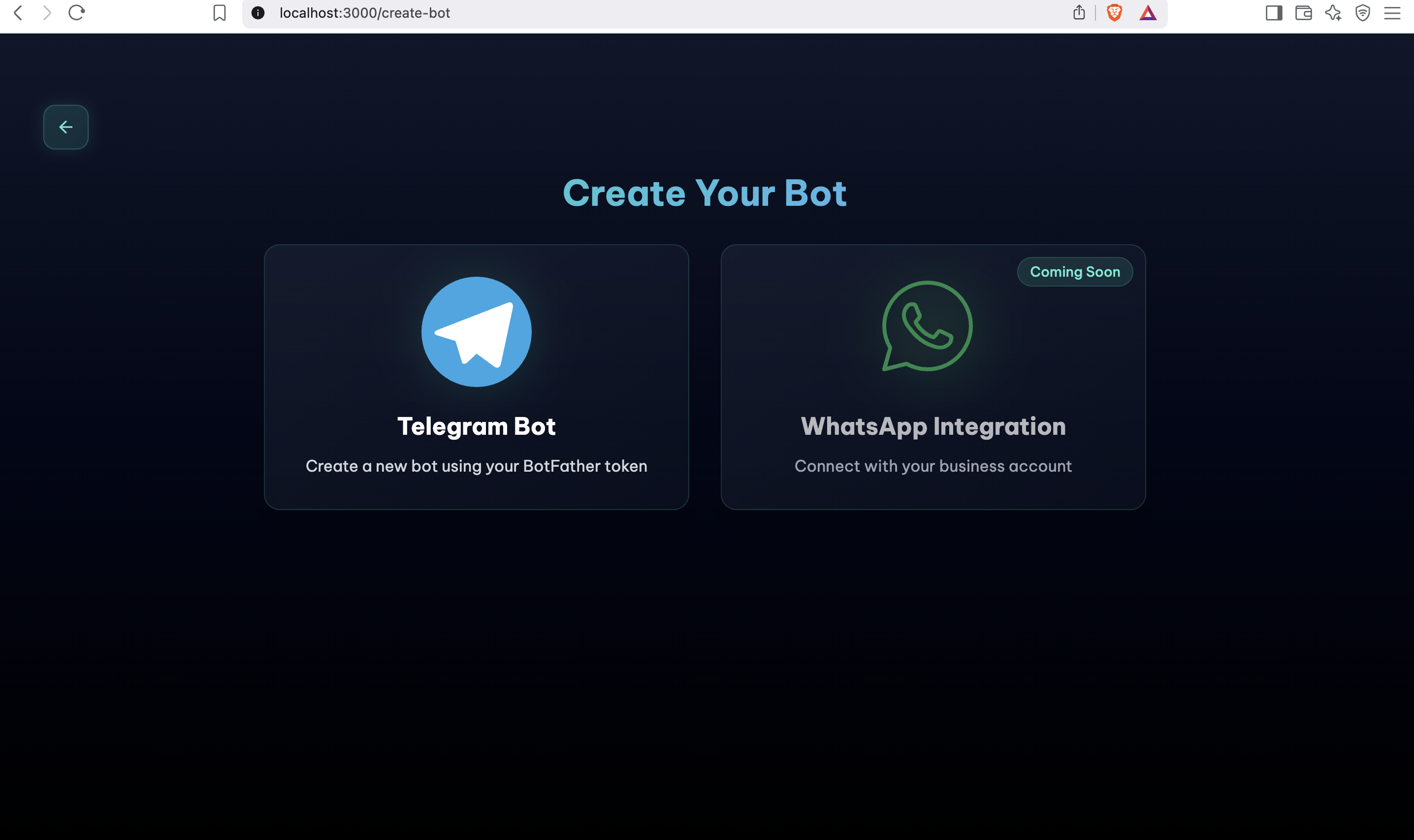Open the Brave Wallet icon
The width and height of the screenshot is (1414, 840).
coord(1303,12)
